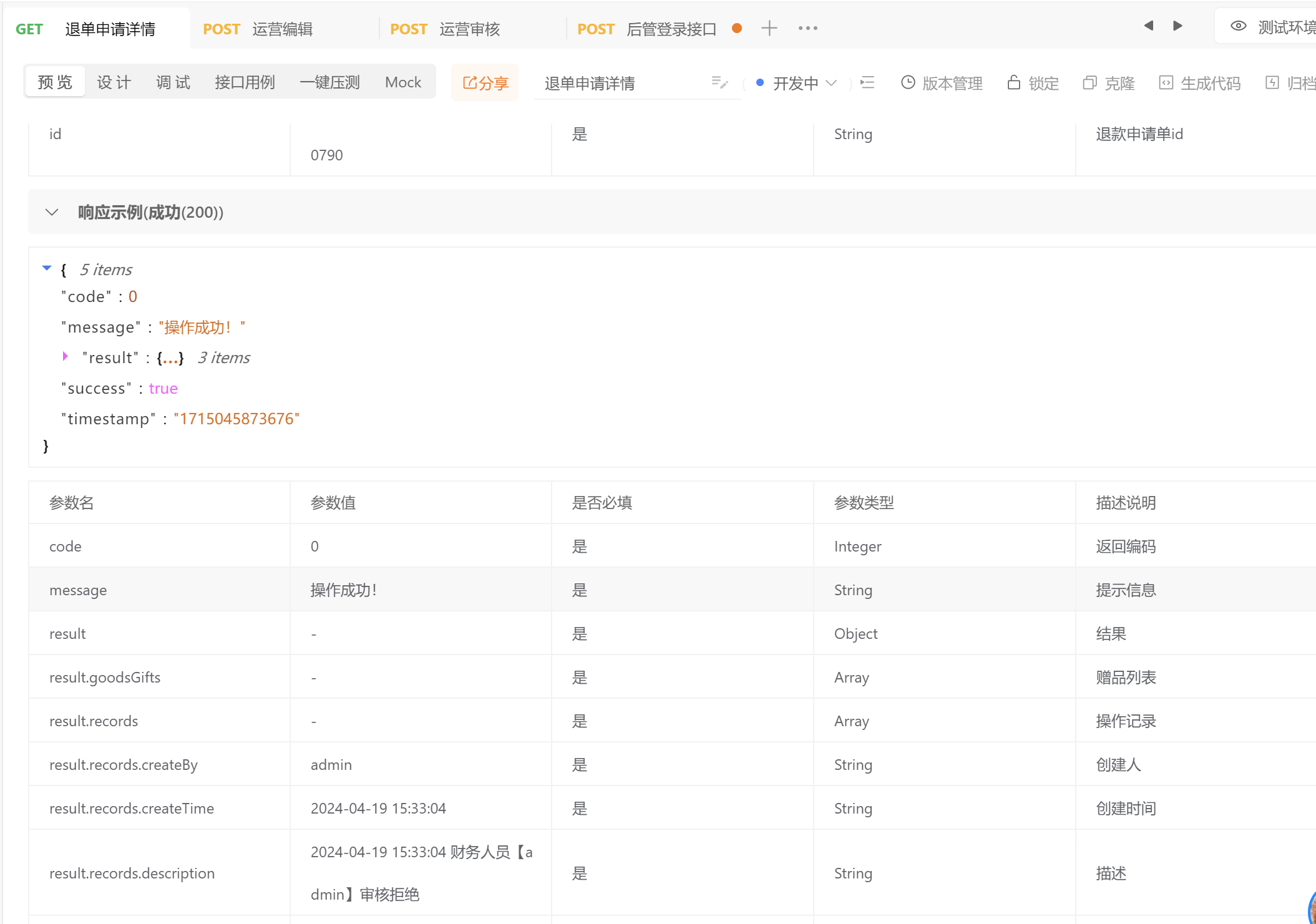Click the share icon button 分享
Screen dimensions: 1316x924
click(485, 82)
